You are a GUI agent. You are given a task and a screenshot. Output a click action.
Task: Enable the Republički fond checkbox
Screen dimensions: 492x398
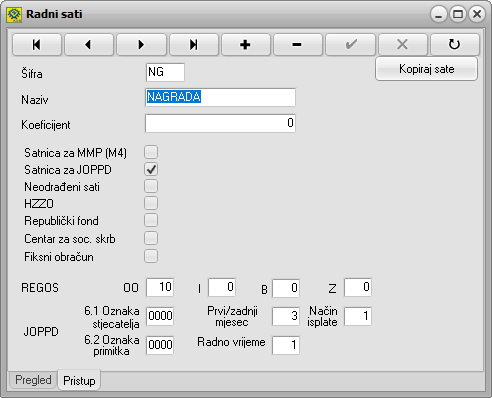click(x=151, y=220)
